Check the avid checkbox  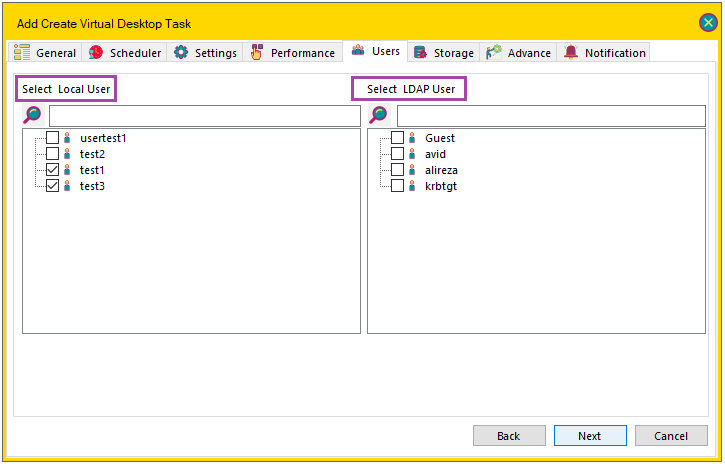pos(398,153)
